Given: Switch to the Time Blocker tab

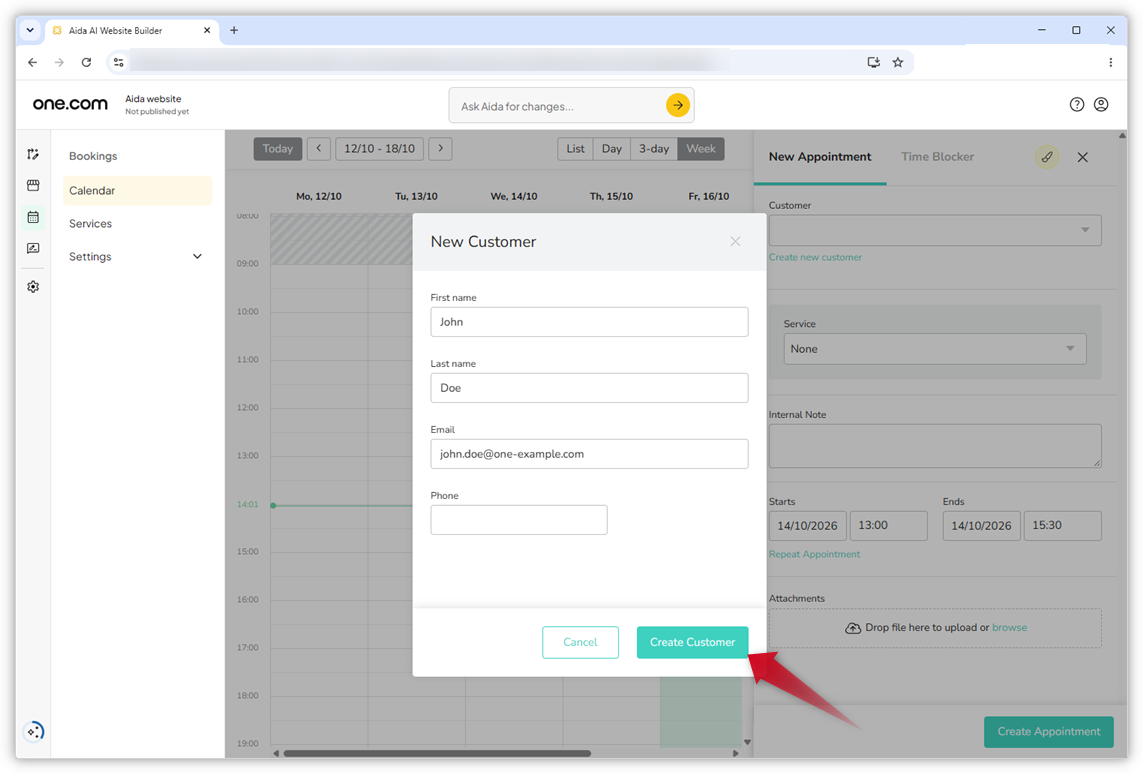Looking at the screenshot, I should [x=937, y=157].
